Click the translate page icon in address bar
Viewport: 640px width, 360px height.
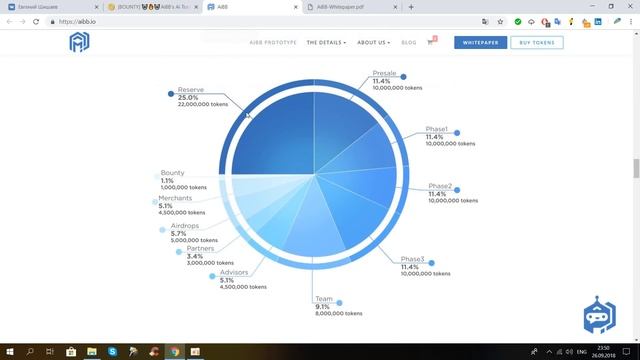click(x=485, y=22)
